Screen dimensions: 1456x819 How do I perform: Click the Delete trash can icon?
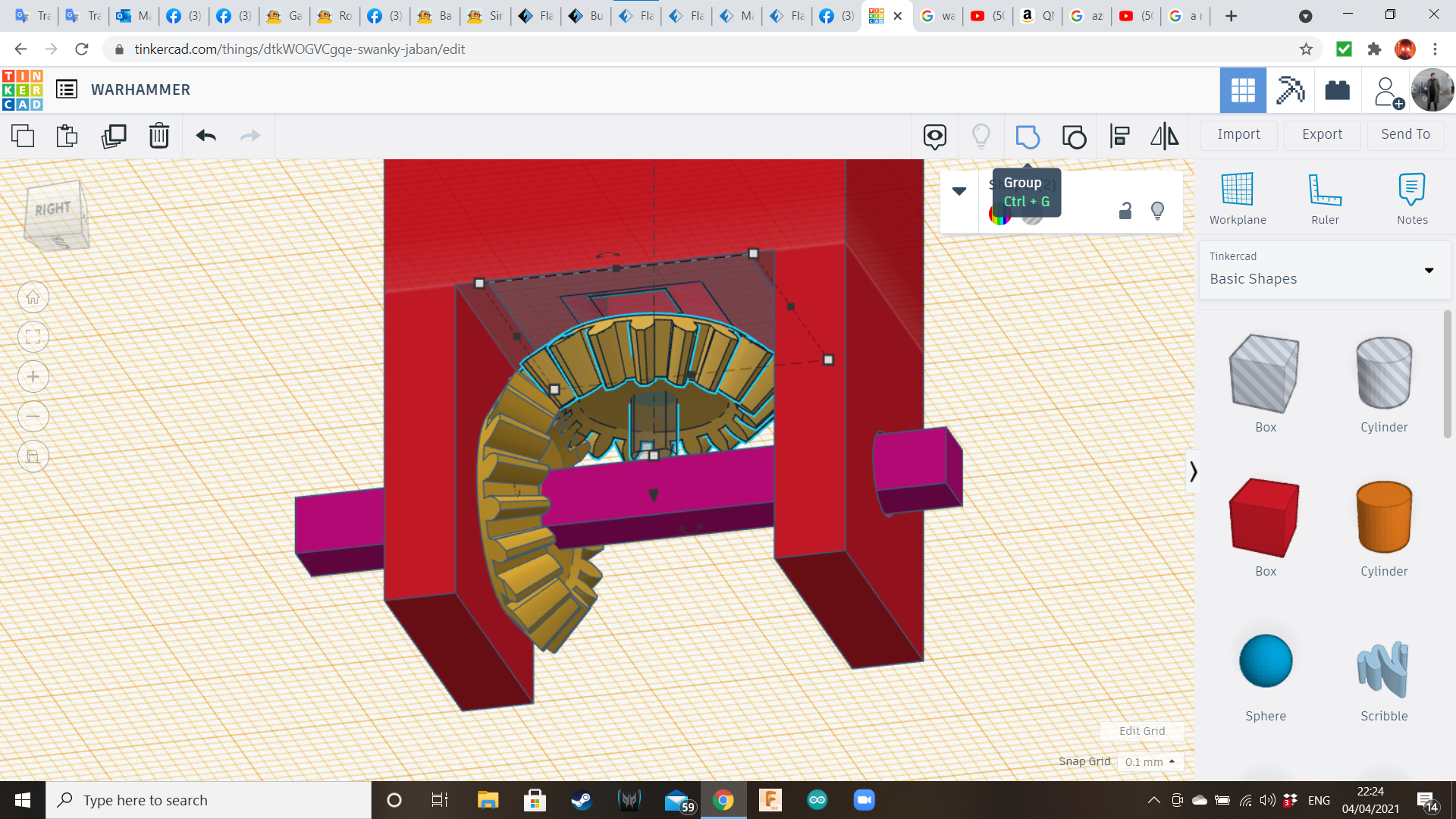click(159, 136)
